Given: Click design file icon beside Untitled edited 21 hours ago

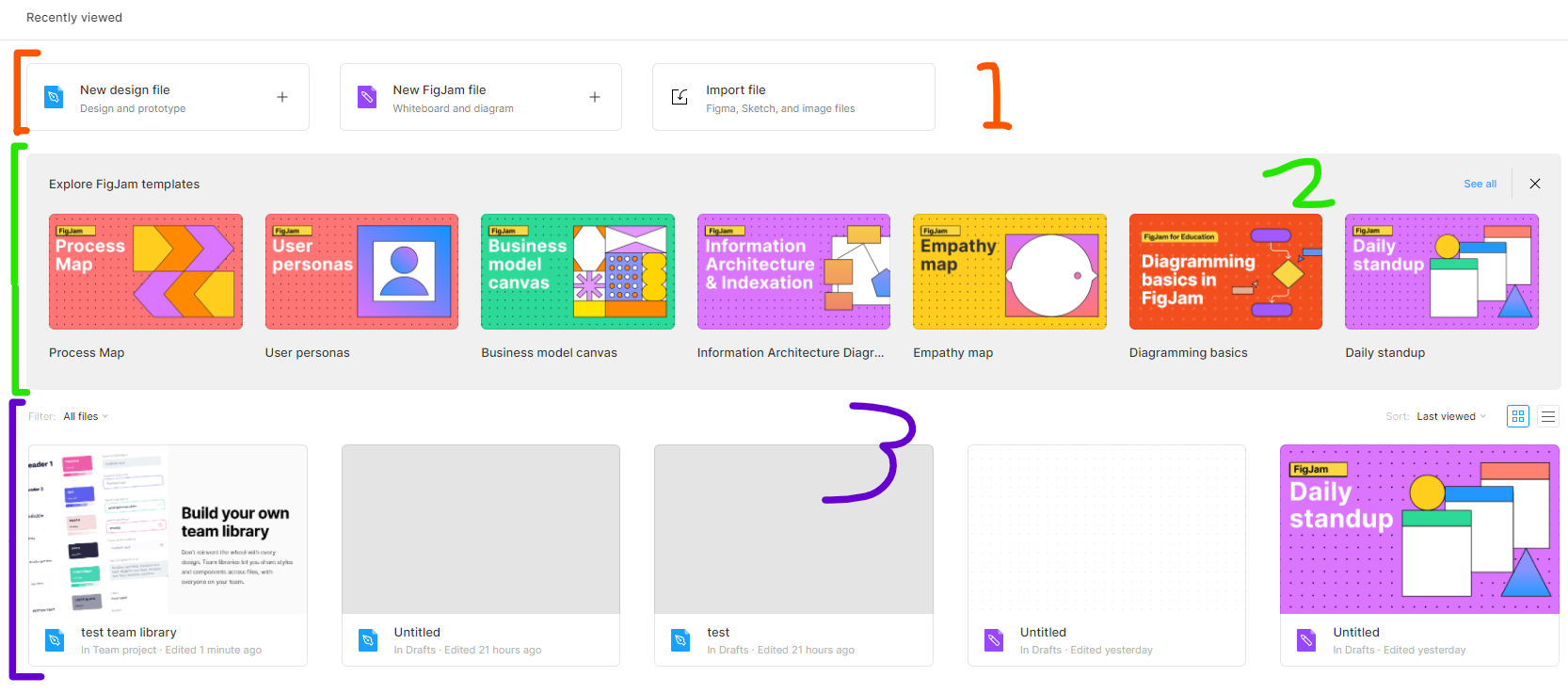Looking at the screenshot, I should 368,640.
